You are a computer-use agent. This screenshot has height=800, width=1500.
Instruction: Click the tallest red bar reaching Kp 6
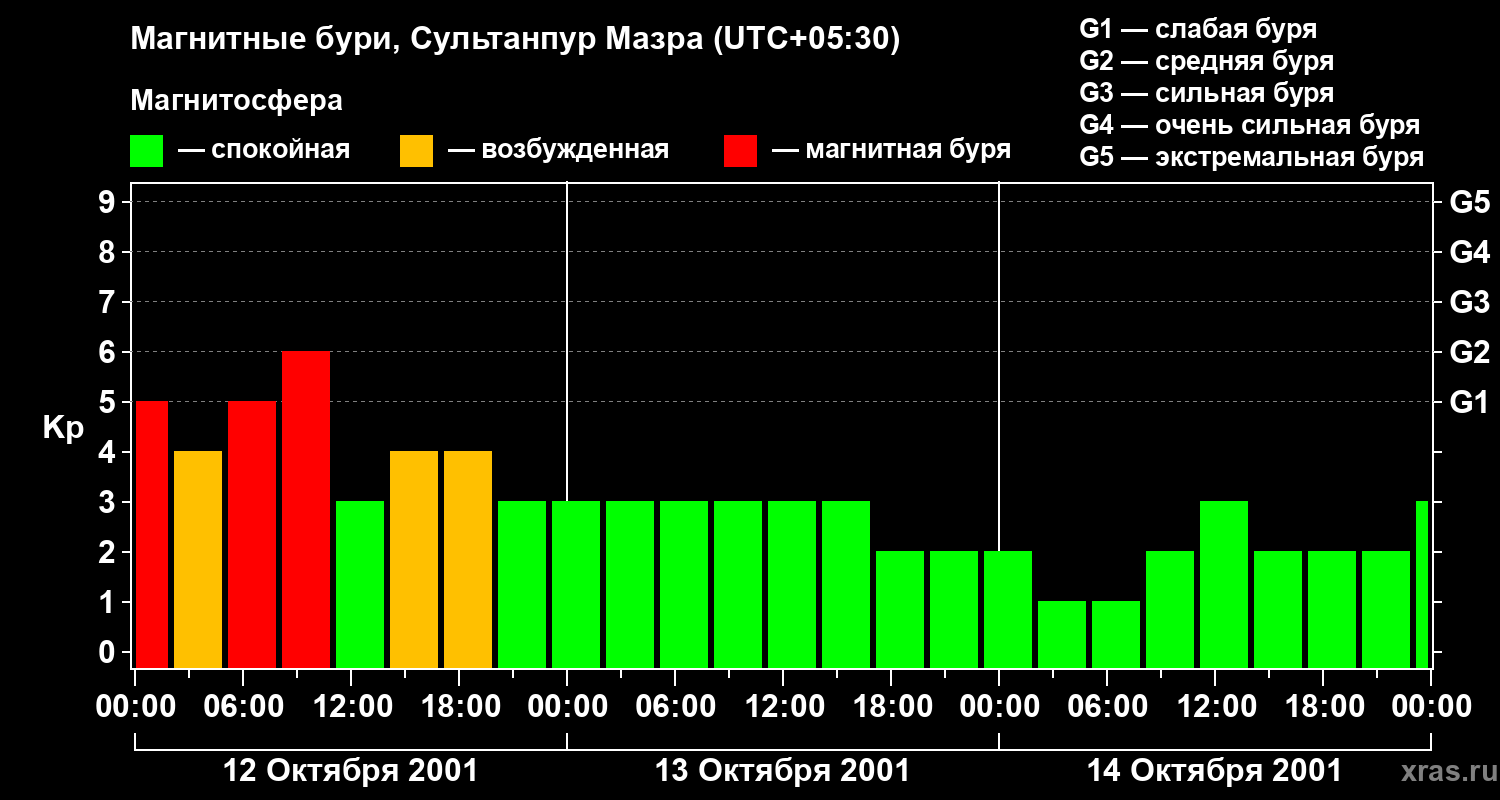tap(306, 509)
